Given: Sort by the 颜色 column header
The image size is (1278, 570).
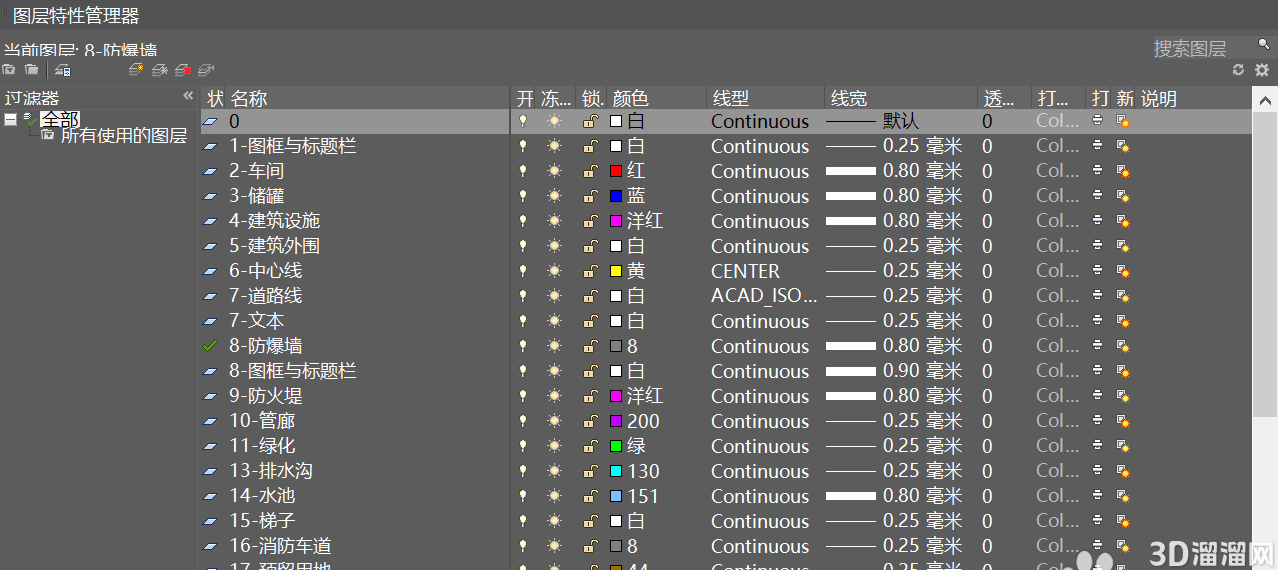Looking at the screenshot, I should pos(630,99).
